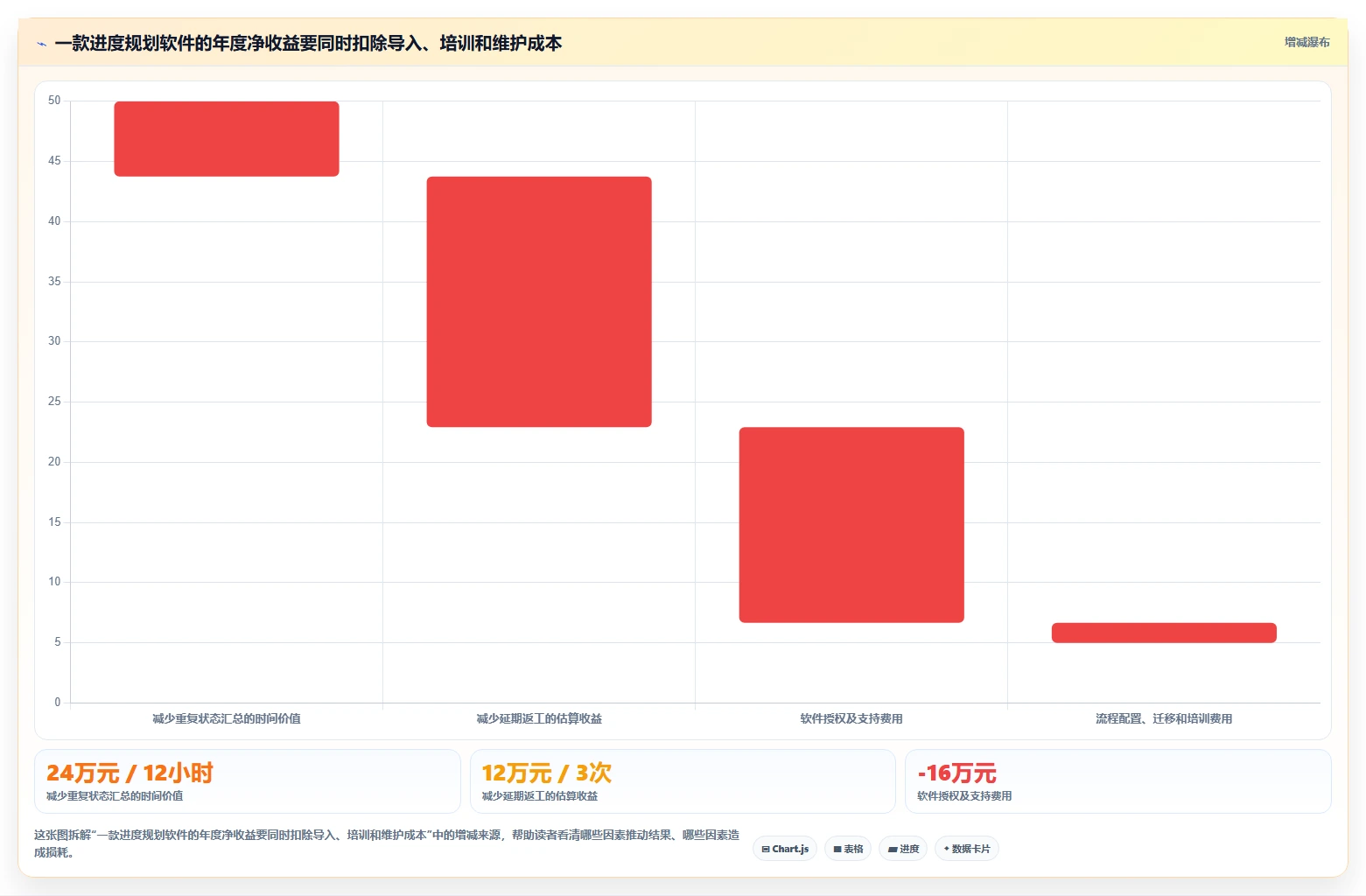Click the description paragraph starting 这张图拆解
The image size is (1366, 896).
(x=387, y=843)
